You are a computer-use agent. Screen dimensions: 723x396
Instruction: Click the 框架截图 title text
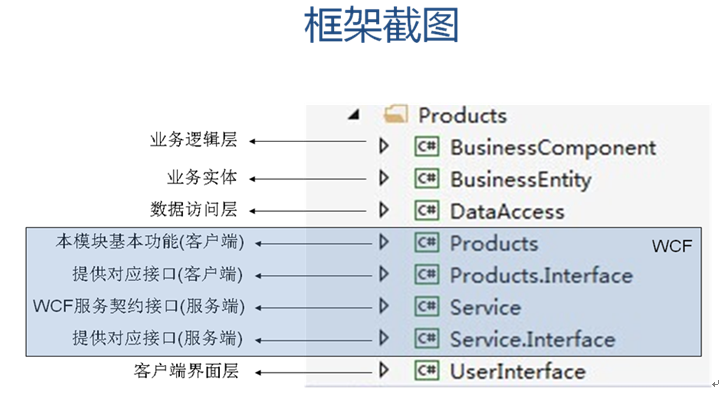[381, 25]
